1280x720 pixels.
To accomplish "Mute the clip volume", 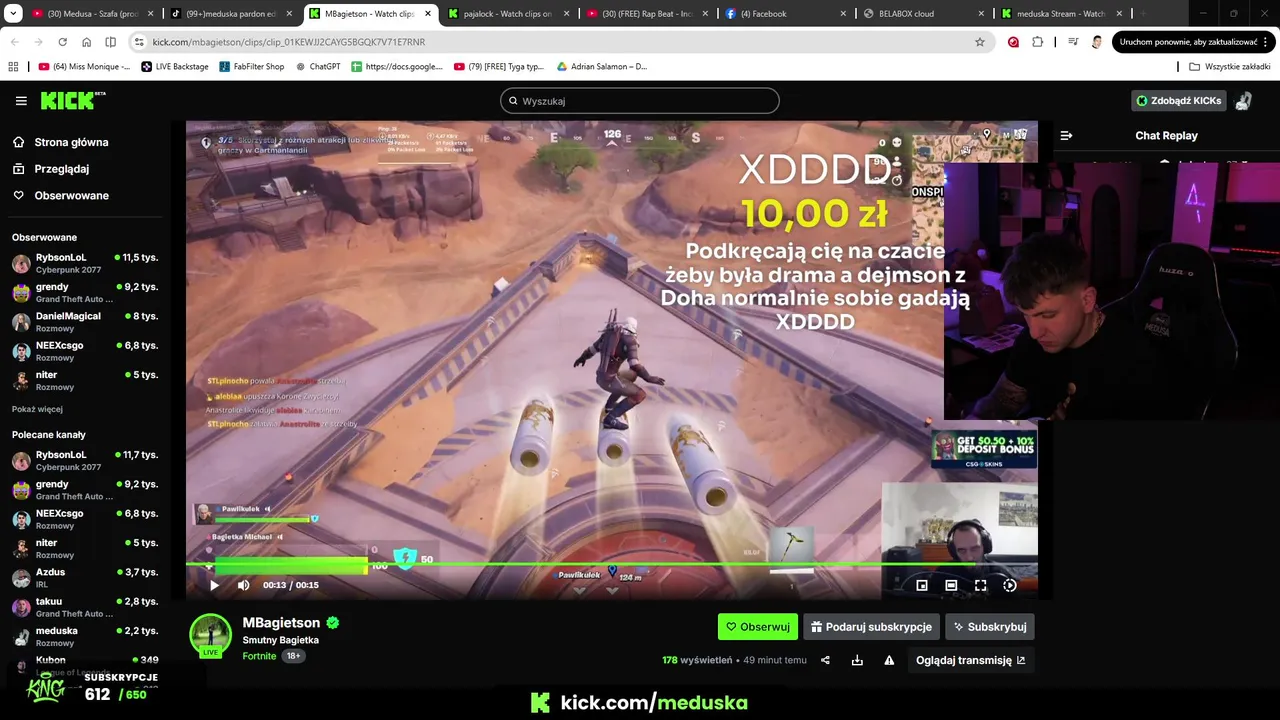I will (243, 585).
